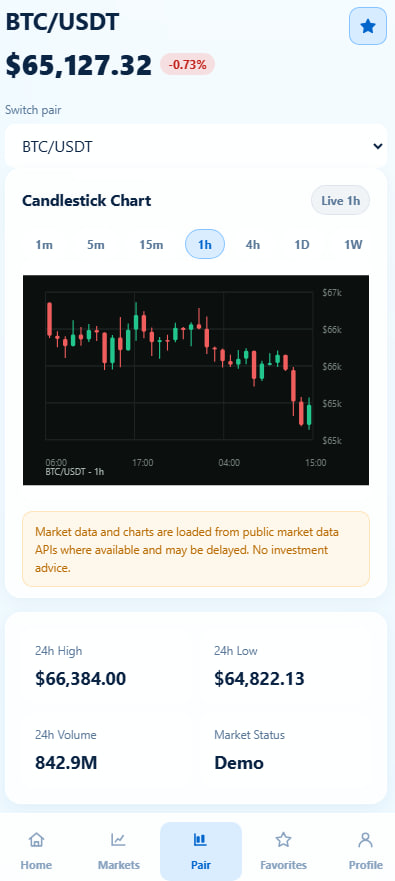Switch chart to 1W timeframe
The image size is (395, 881).
click(353, 244)
